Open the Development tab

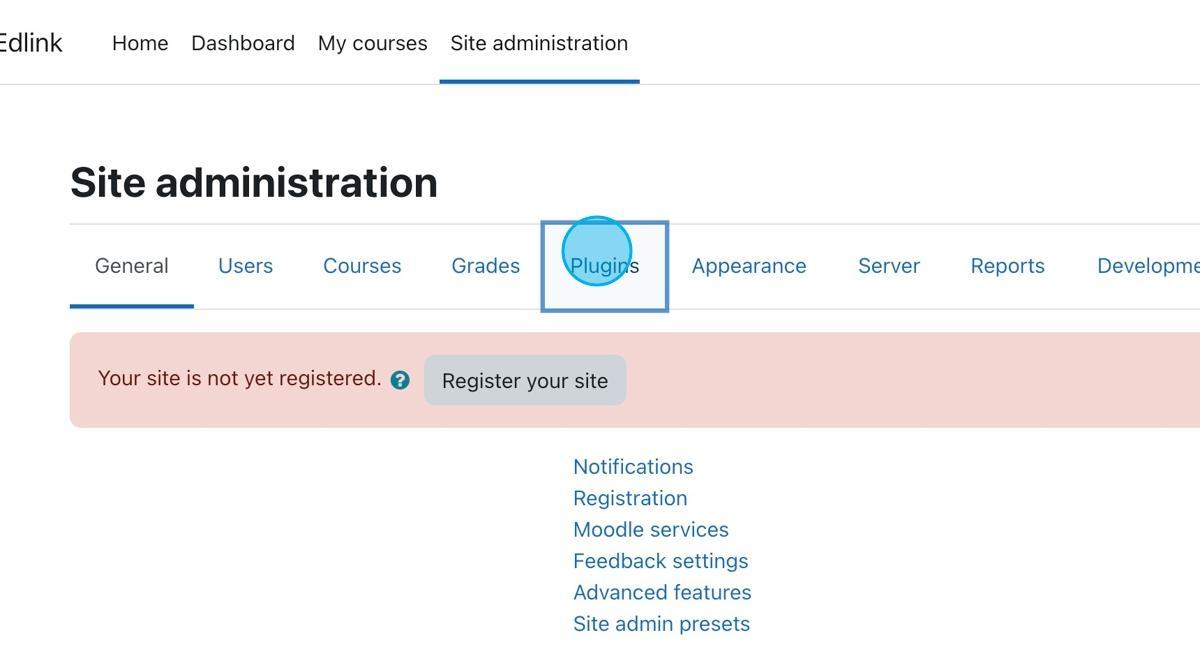pos(1147,266)
